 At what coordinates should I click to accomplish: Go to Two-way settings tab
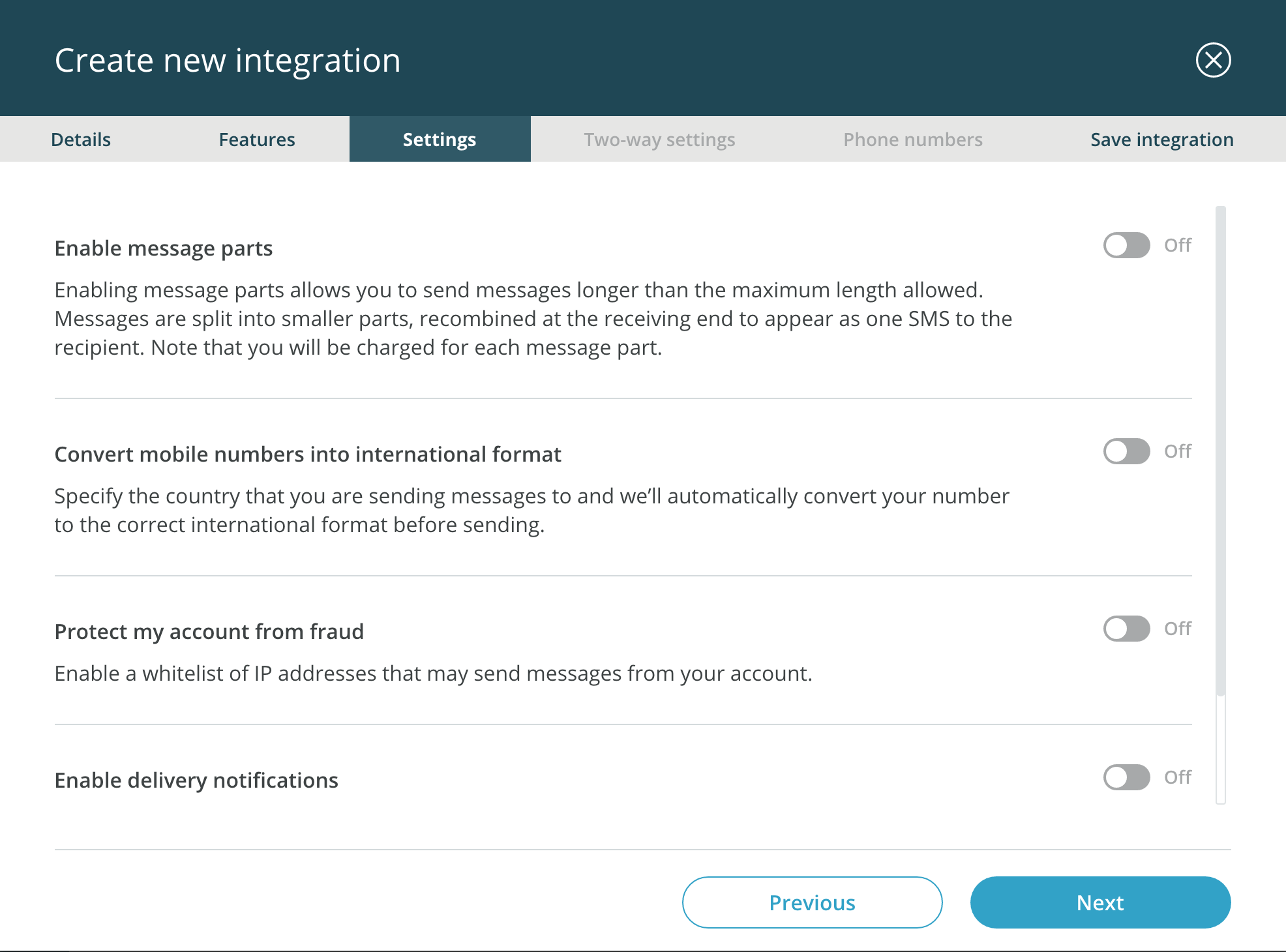(659, 140)
